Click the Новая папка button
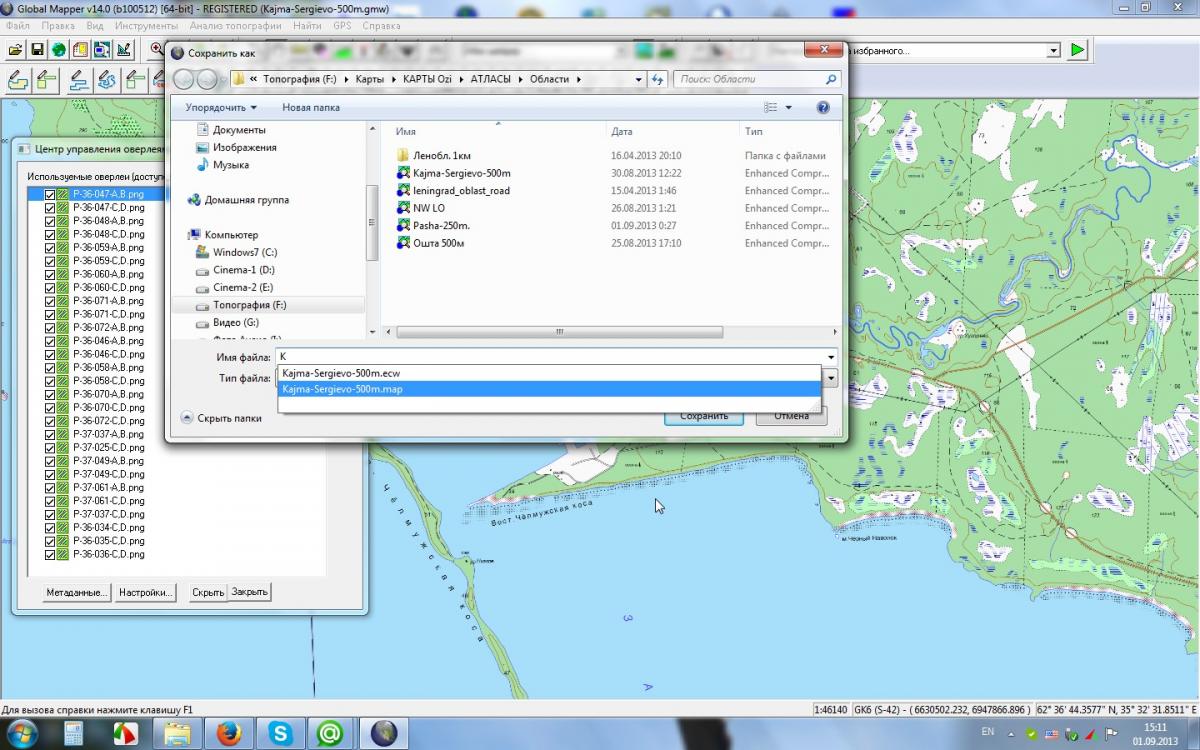Image resolution: width=1200 pixels, height=750 pixels. click(311, 107)
